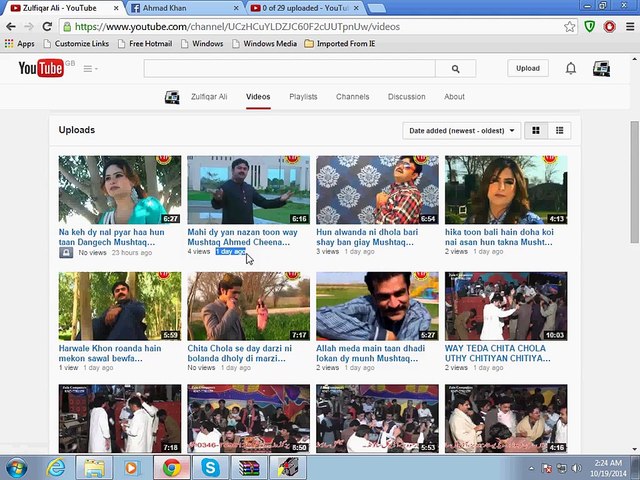Click the 4:13 video thumbnail

pos(506,190)
